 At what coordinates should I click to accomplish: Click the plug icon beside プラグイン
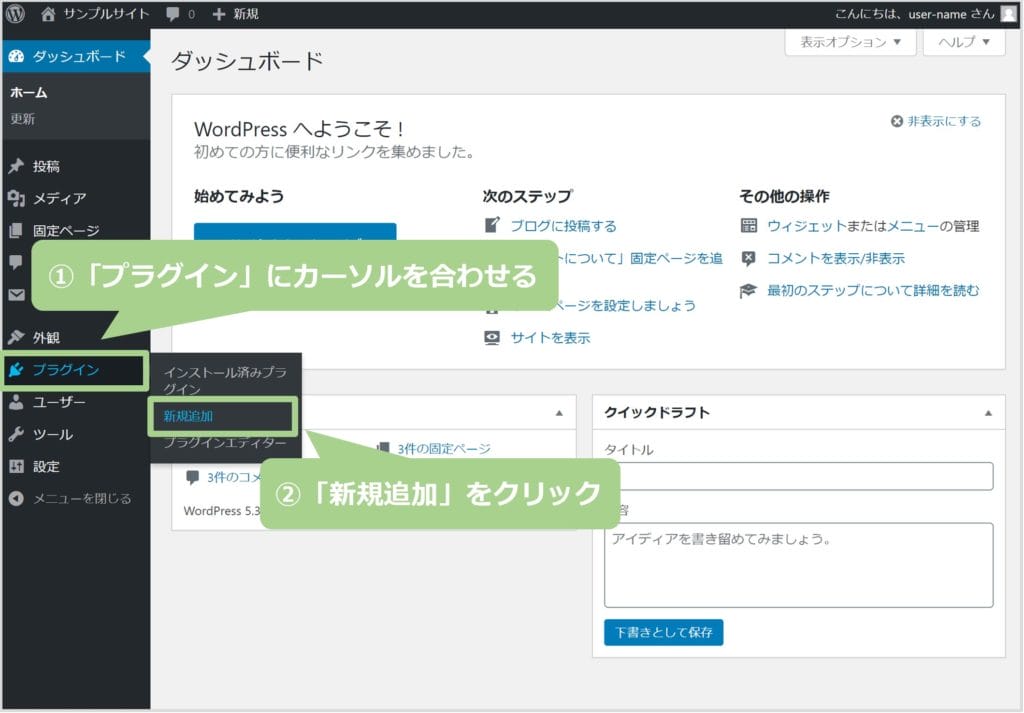[16, 370]
